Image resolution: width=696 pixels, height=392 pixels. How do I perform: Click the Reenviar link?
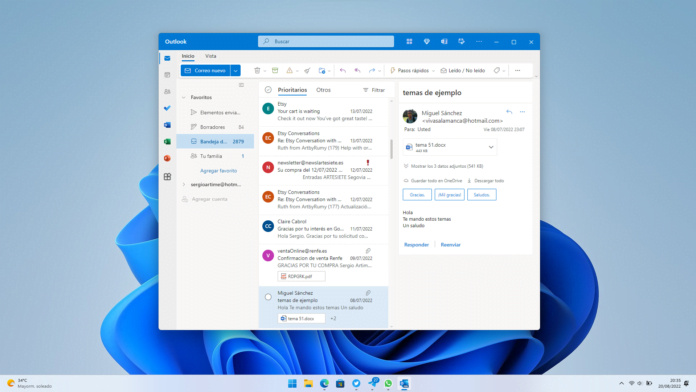tap(450, 245)
